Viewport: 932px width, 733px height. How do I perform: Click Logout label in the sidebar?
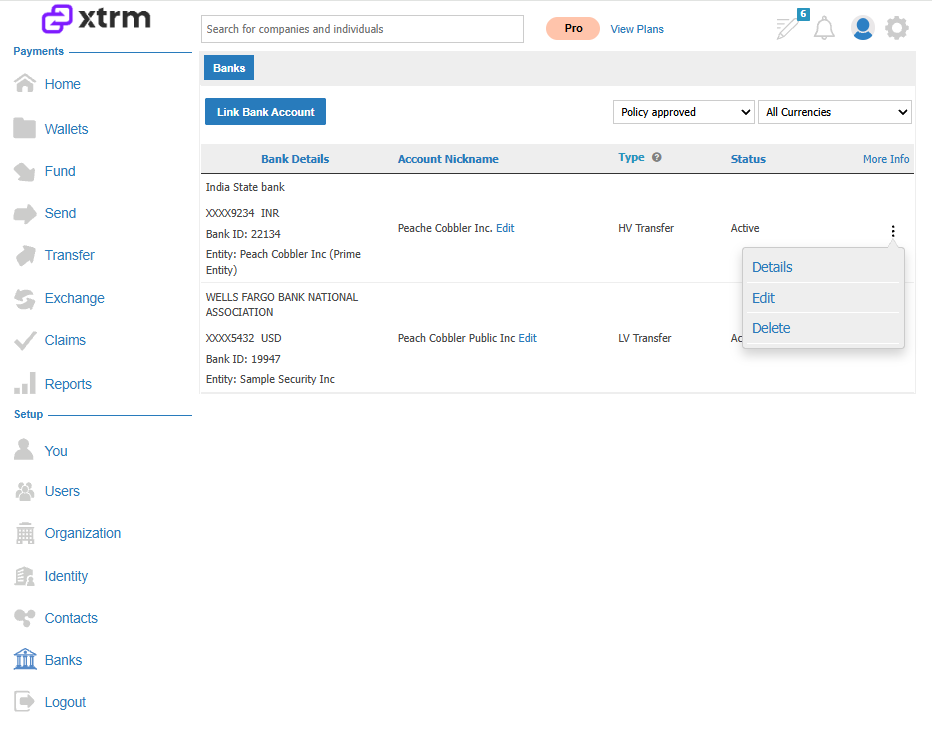click(x=65, y=703)
